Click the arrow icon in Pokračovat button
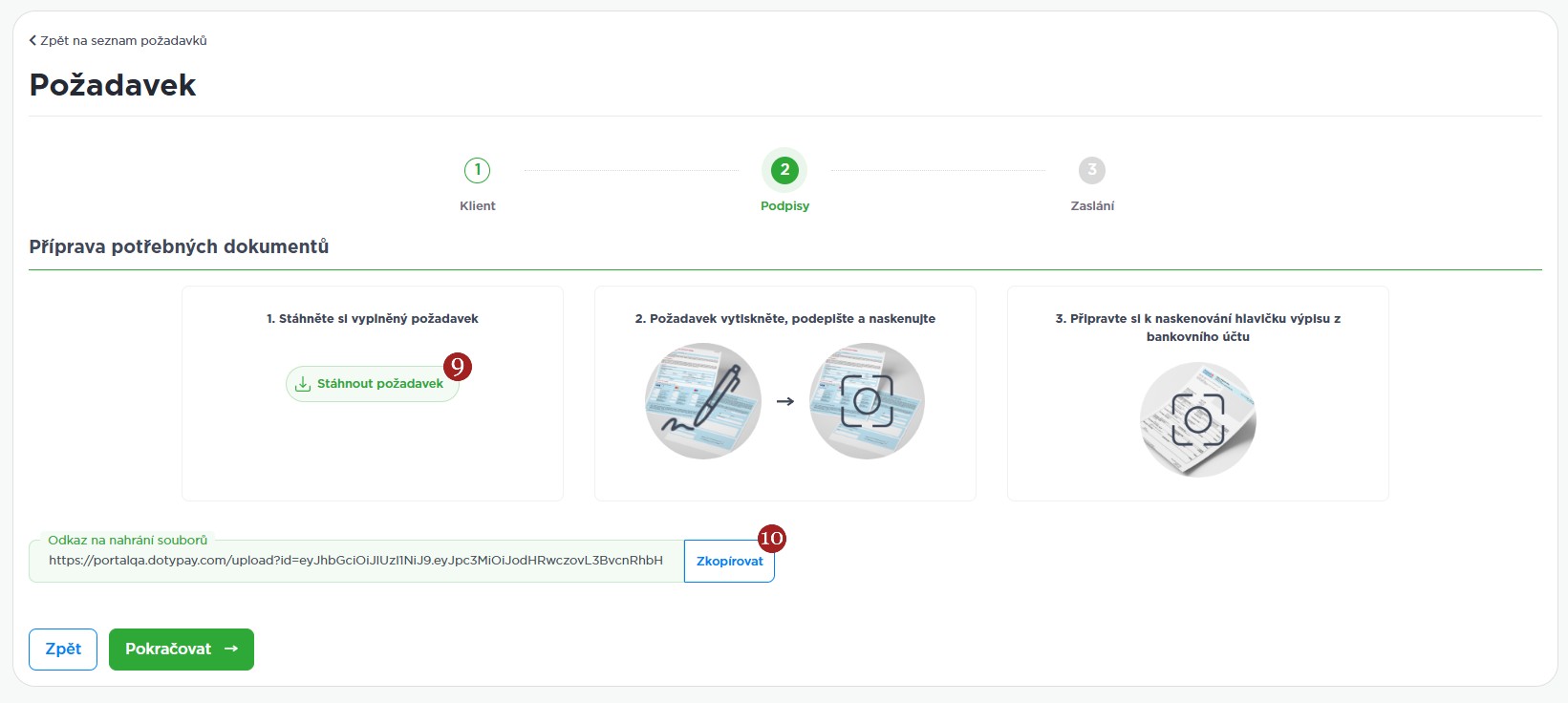This screenshot has height=703, width=1568. coord(231,649)
